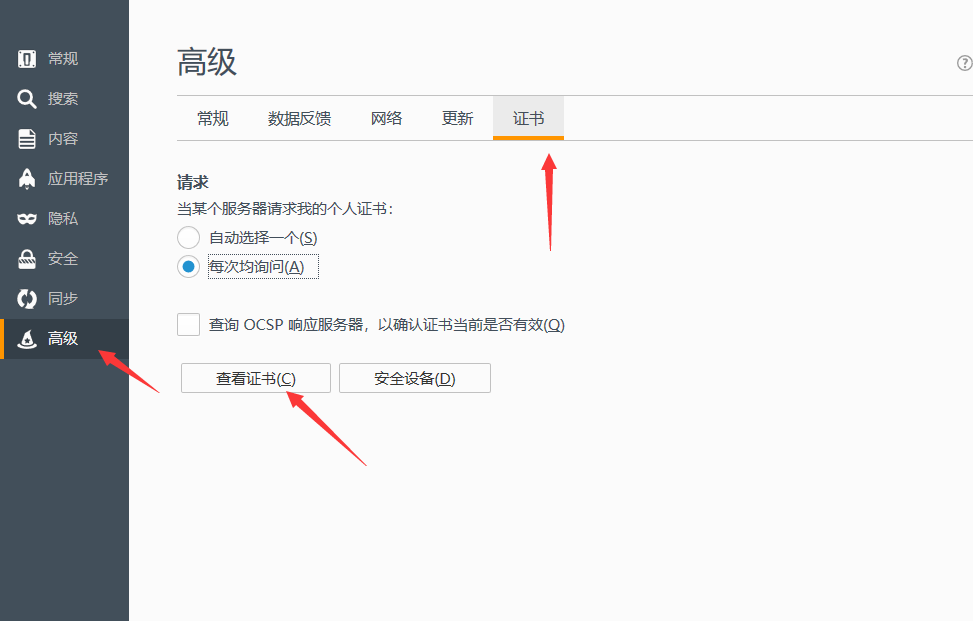Open 常规 label in the sidebar
This screenshot has width=973, height=621.
pos(63,59)
